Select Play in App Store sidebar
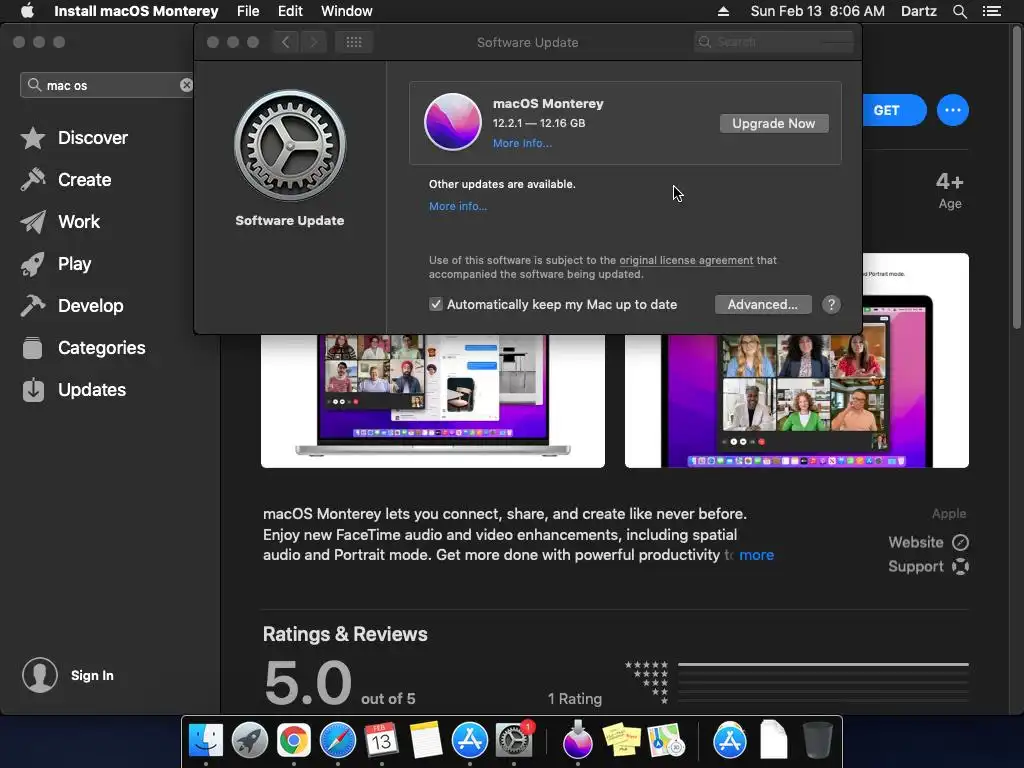This screenshot has height=768, width=1024. 56,264
